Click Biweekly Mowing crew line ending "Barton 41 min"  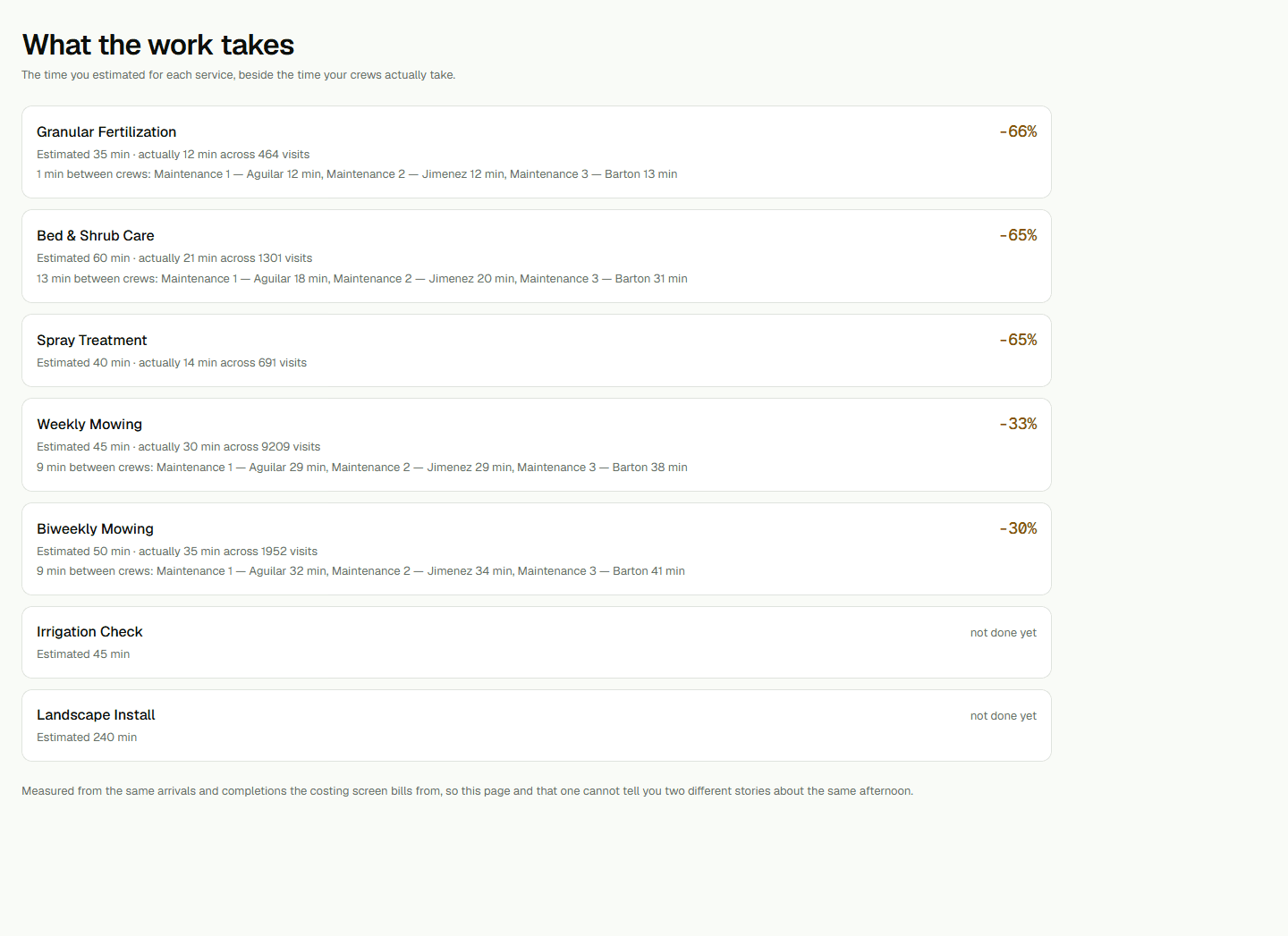pos(361,571)
